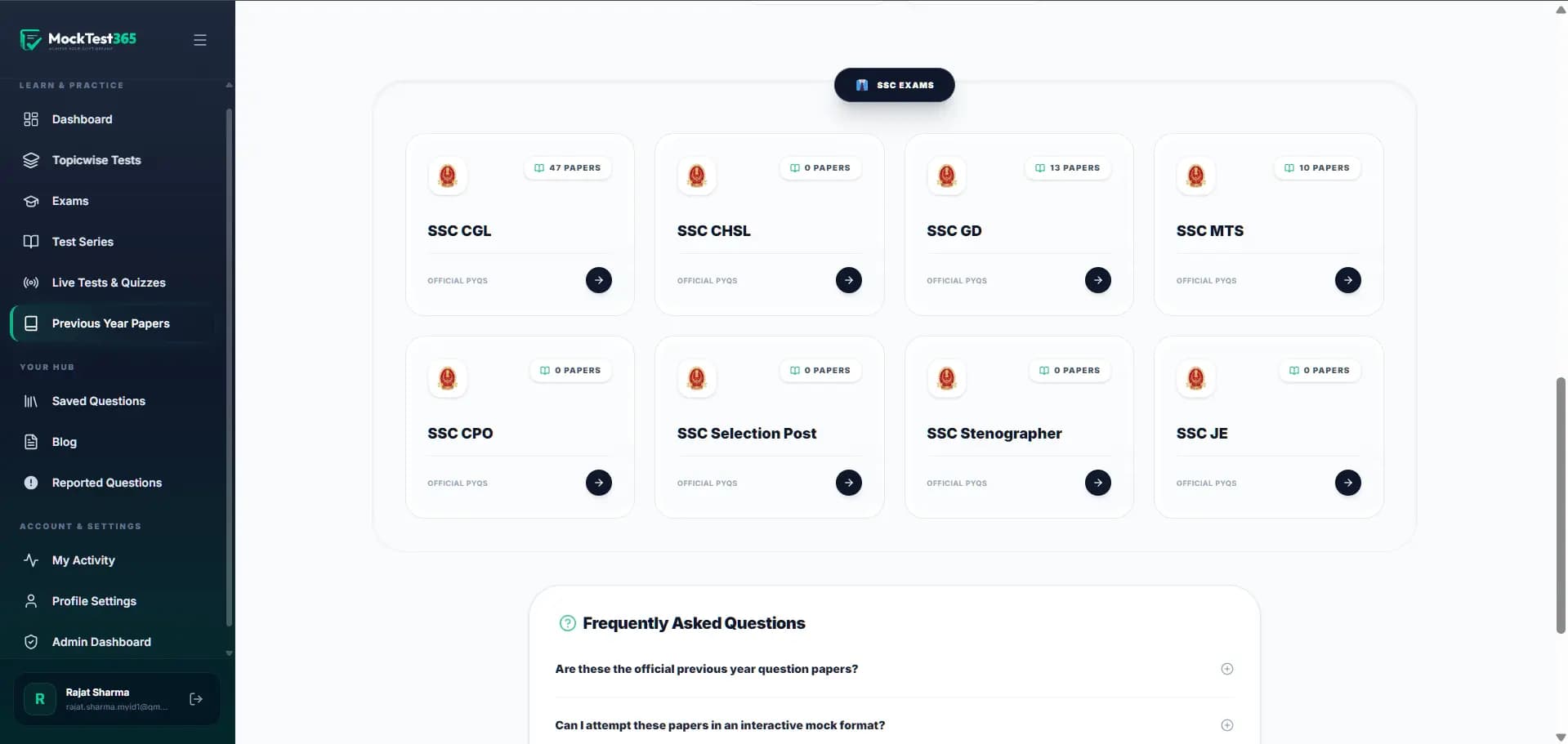1568x744 pixels.
Task: Select Previous Year Papers menu item
Action: coord(113,323)
